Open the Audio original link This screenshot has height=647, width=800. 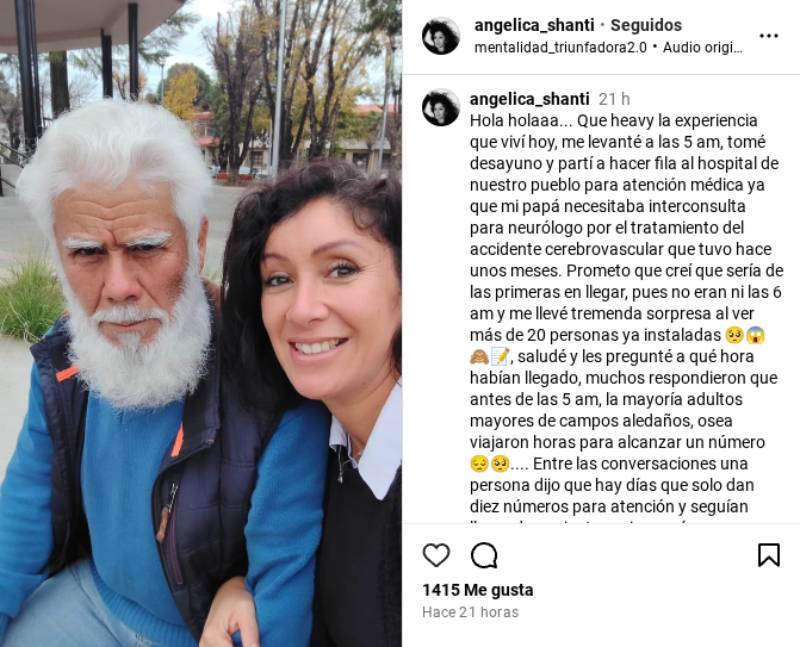pyautogui.click(x=702, y=47)
